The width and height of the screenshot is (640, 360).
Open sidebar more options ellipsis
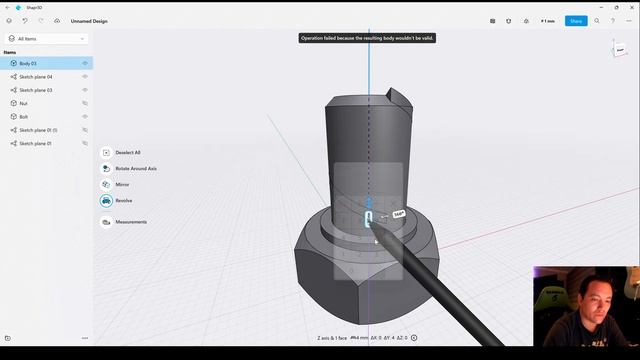[x=85, y=338]
